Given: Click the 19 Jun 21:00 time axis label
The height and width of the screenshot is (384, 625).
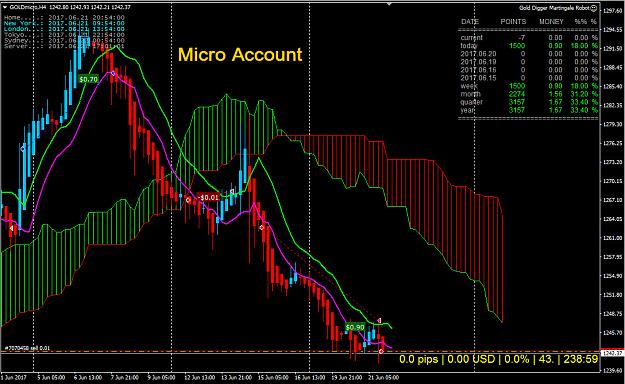Looking at the screenshot, I should coord(346,377).
